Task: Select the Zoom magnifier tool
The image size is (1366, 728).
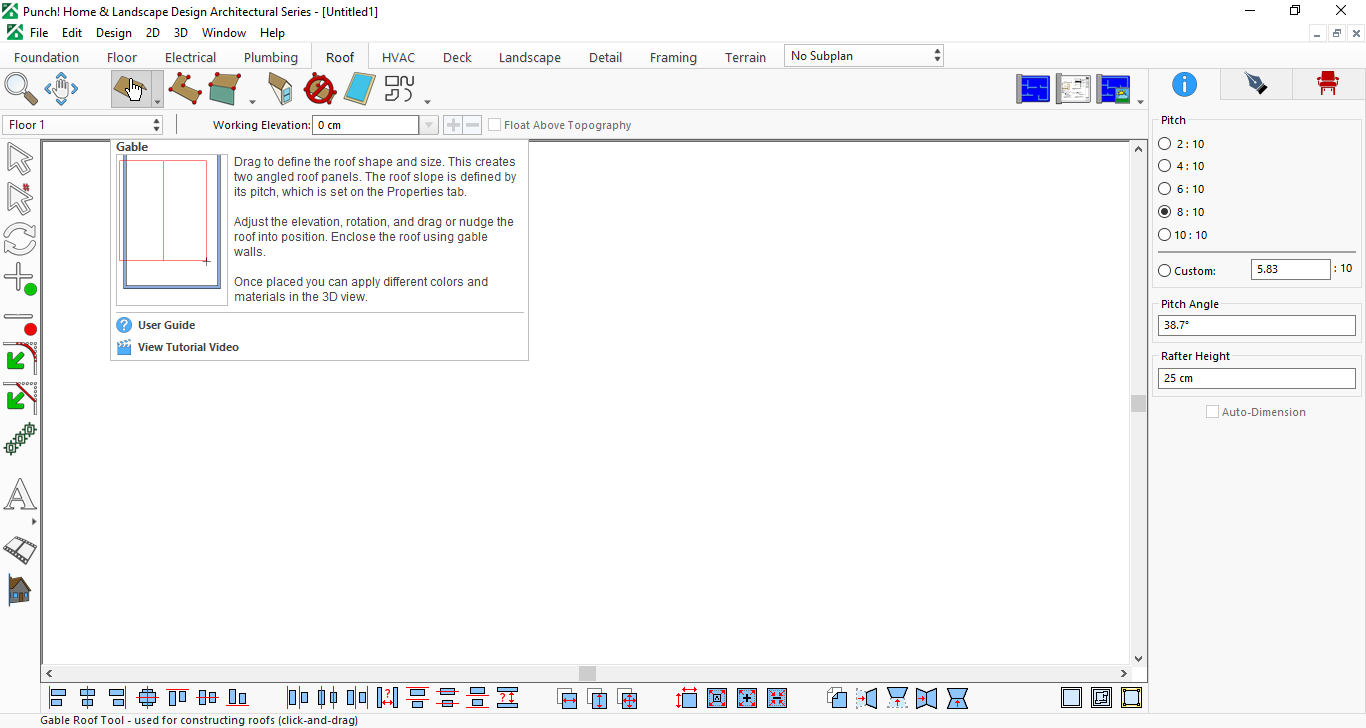Action: [20, 89]
